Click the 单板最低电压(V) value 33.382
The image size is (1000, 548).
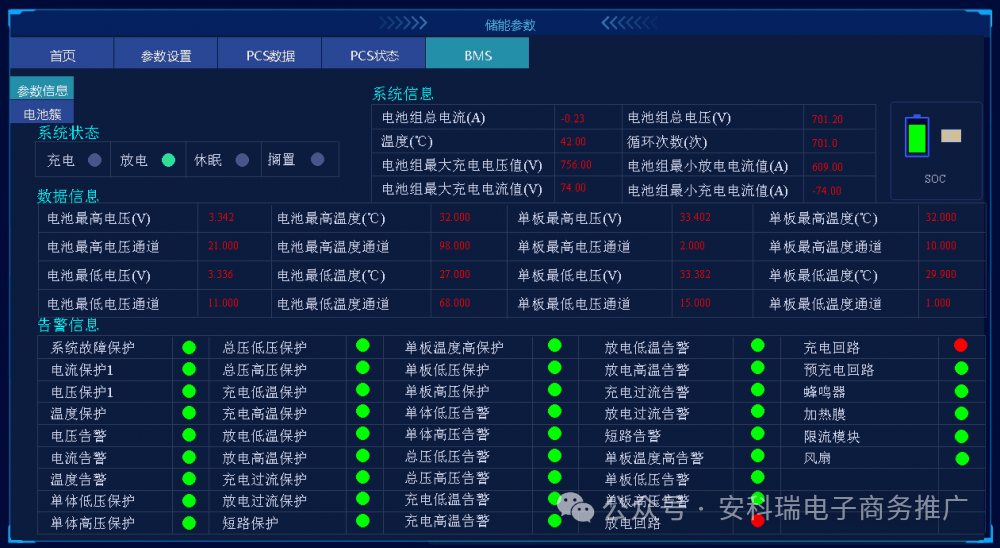pyautogui.click(x=695, y=274)
